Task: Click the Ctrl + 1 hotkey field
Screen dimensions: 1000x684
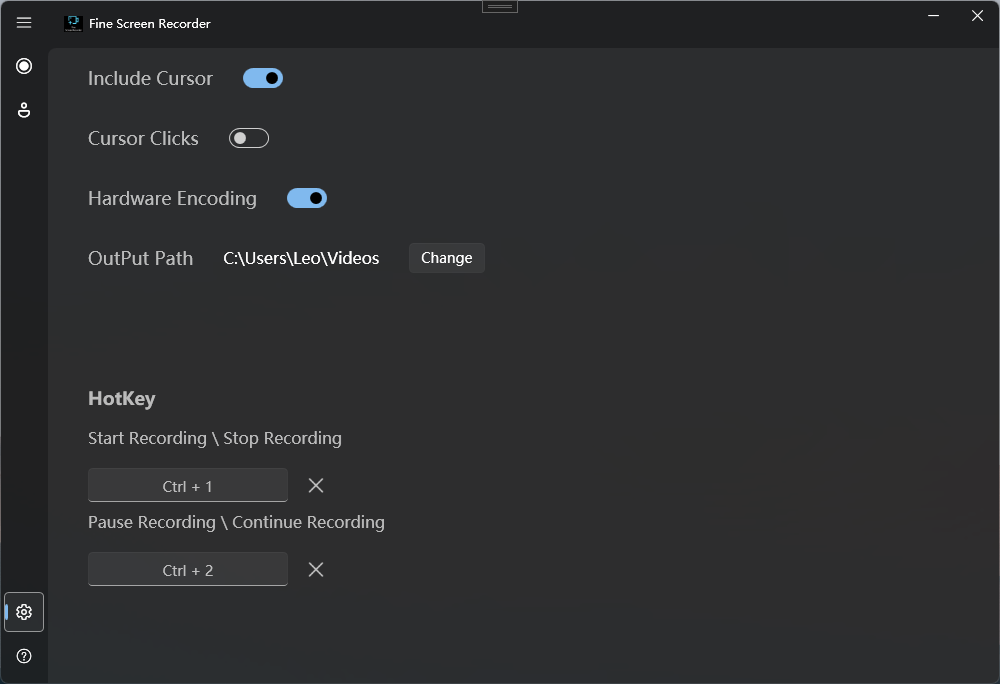Action: point(188,486)
